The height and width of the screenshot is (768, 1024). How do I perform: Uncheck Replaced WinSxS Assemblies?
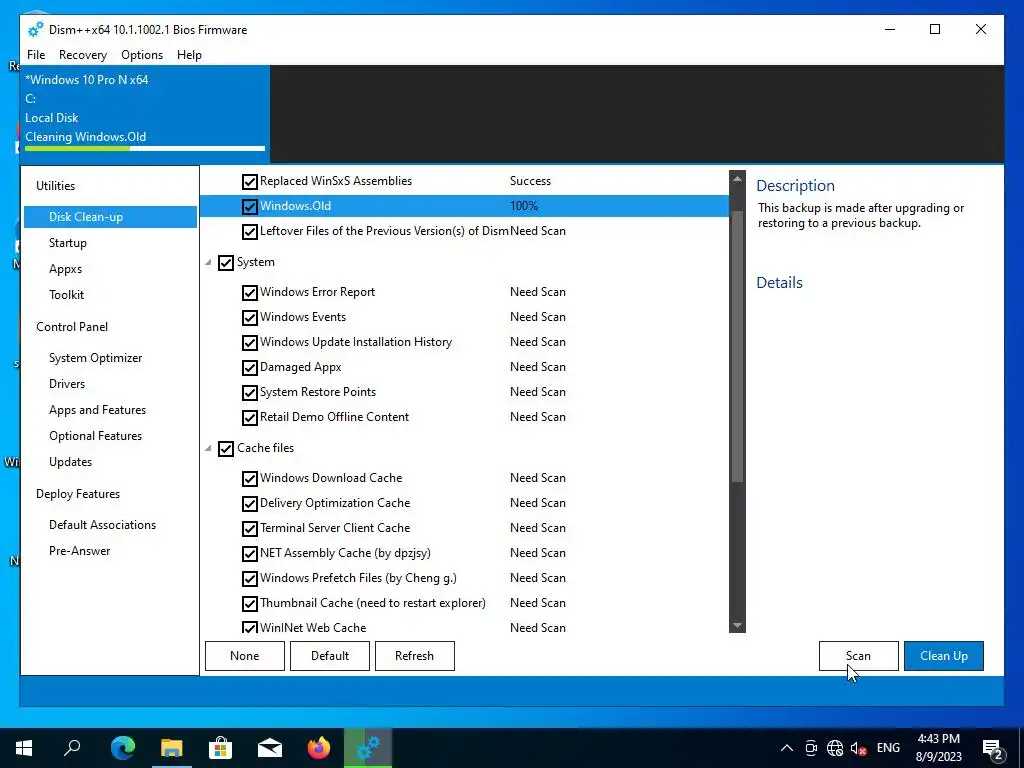pos(249,182)
